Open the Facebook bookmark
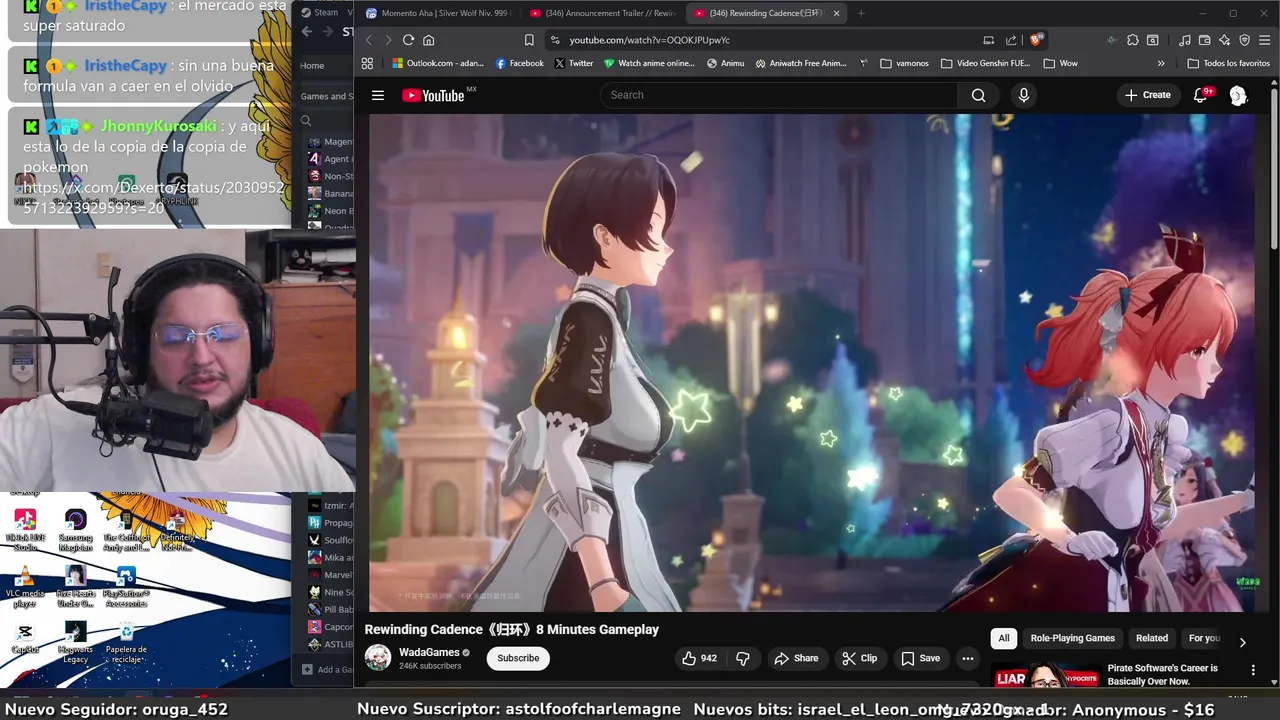The width and height of the screenshot is (1280, 720). coord(520,63)
